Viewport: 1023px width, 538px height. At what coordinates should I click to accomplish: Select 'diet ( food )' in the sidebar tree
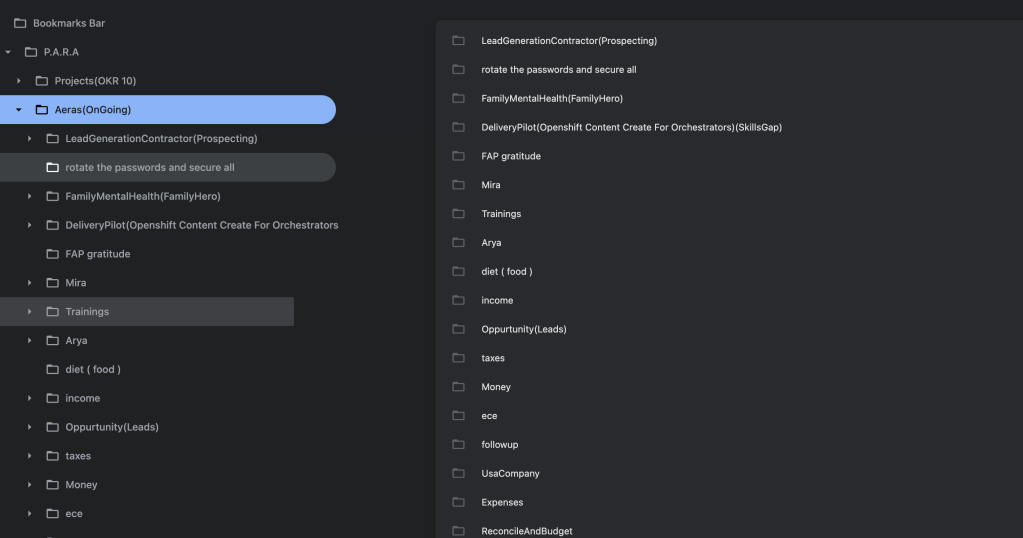93,369
